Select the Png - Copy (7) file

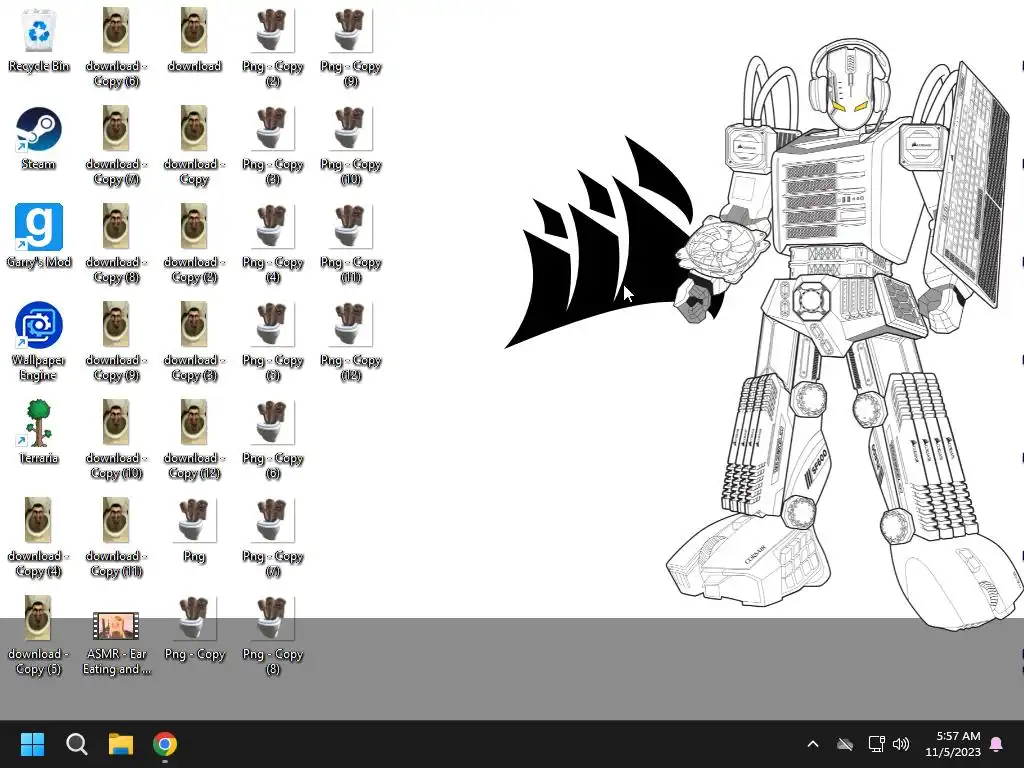click(x=272, y=537)
